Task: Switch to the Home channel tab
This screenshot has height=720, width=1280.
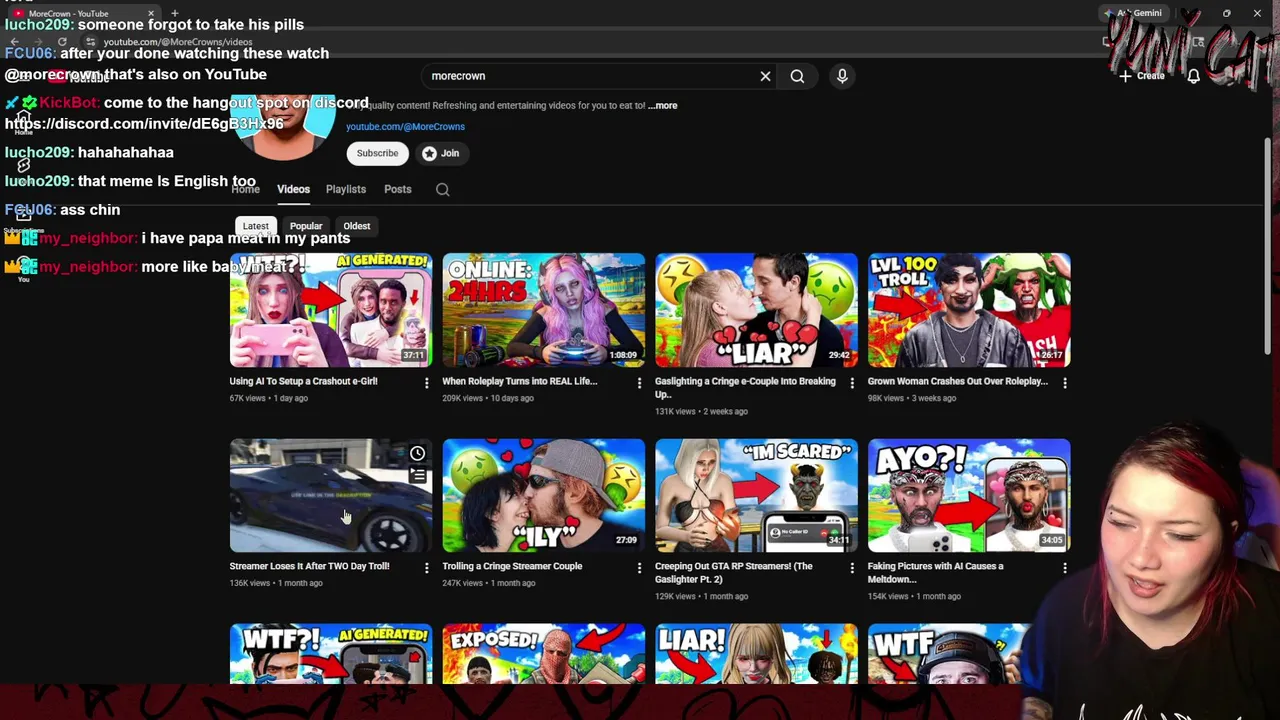Action: [245, 189]
